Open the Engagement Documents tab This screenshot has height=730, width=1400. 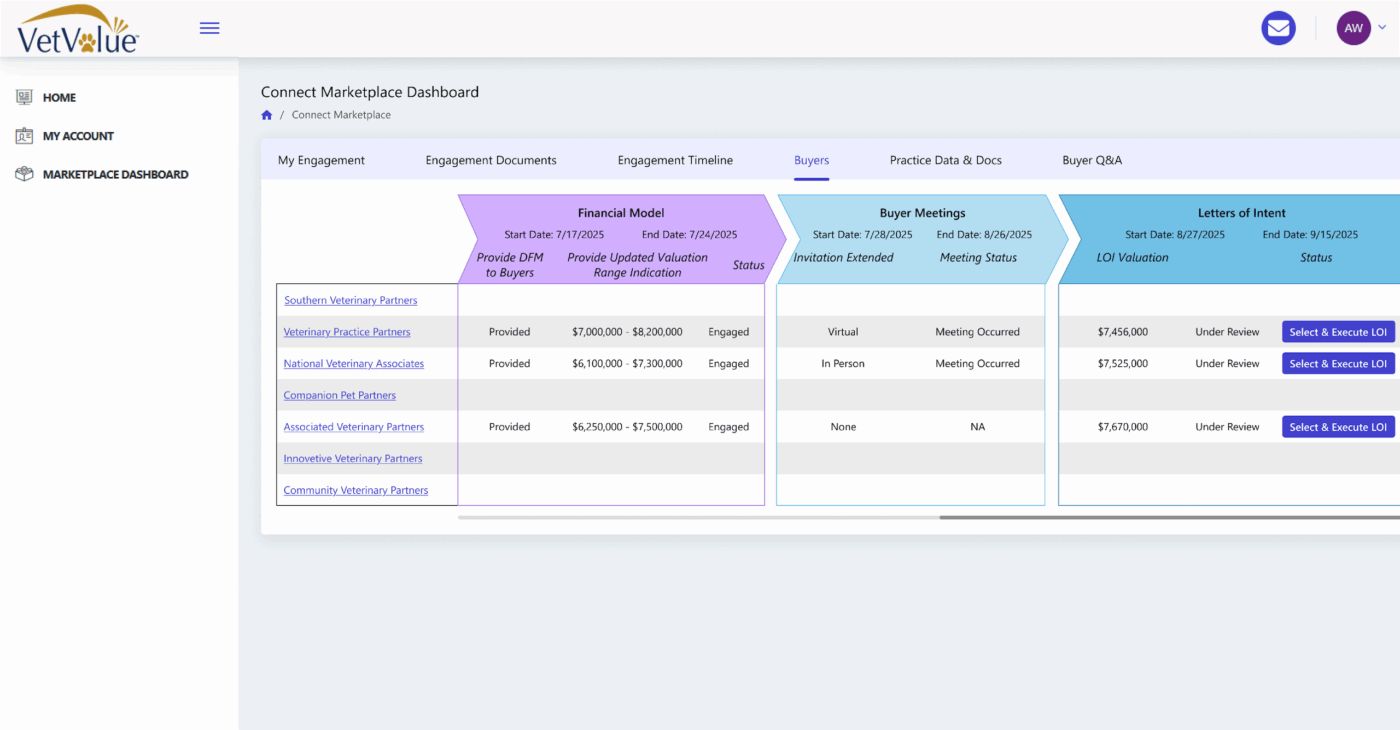(491, 160)
